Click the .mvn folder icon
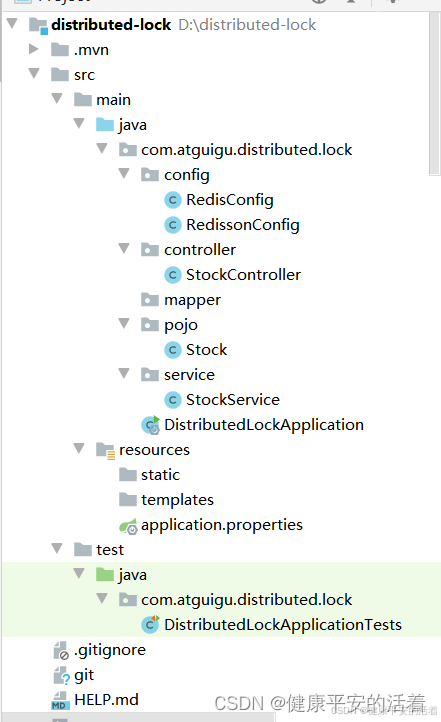Viewport: 441px width, 722px height. (x=60, y=49)
